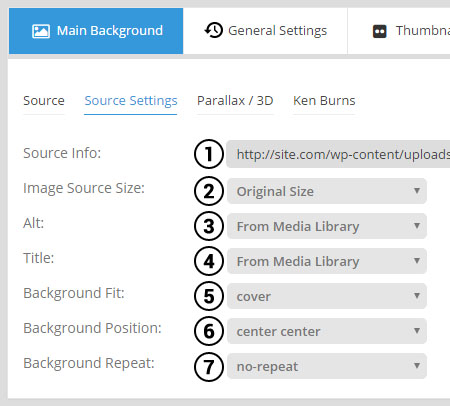Click the General Settings clock icon
This screenshot has width=450, height=406.
pos(213,30)
